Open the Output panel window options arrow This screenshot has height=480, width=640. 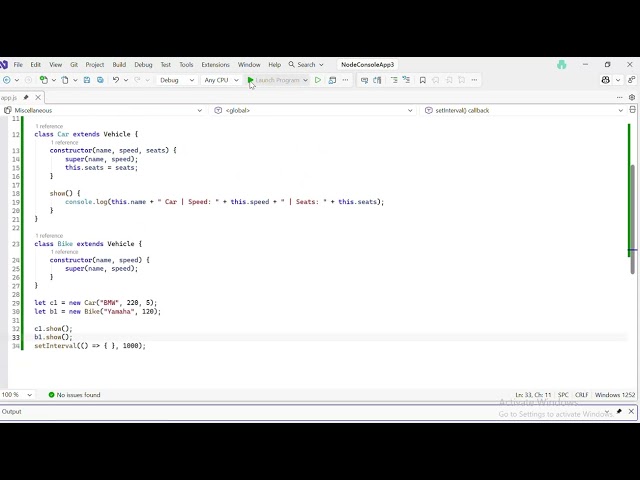click(x=607, y=411)
